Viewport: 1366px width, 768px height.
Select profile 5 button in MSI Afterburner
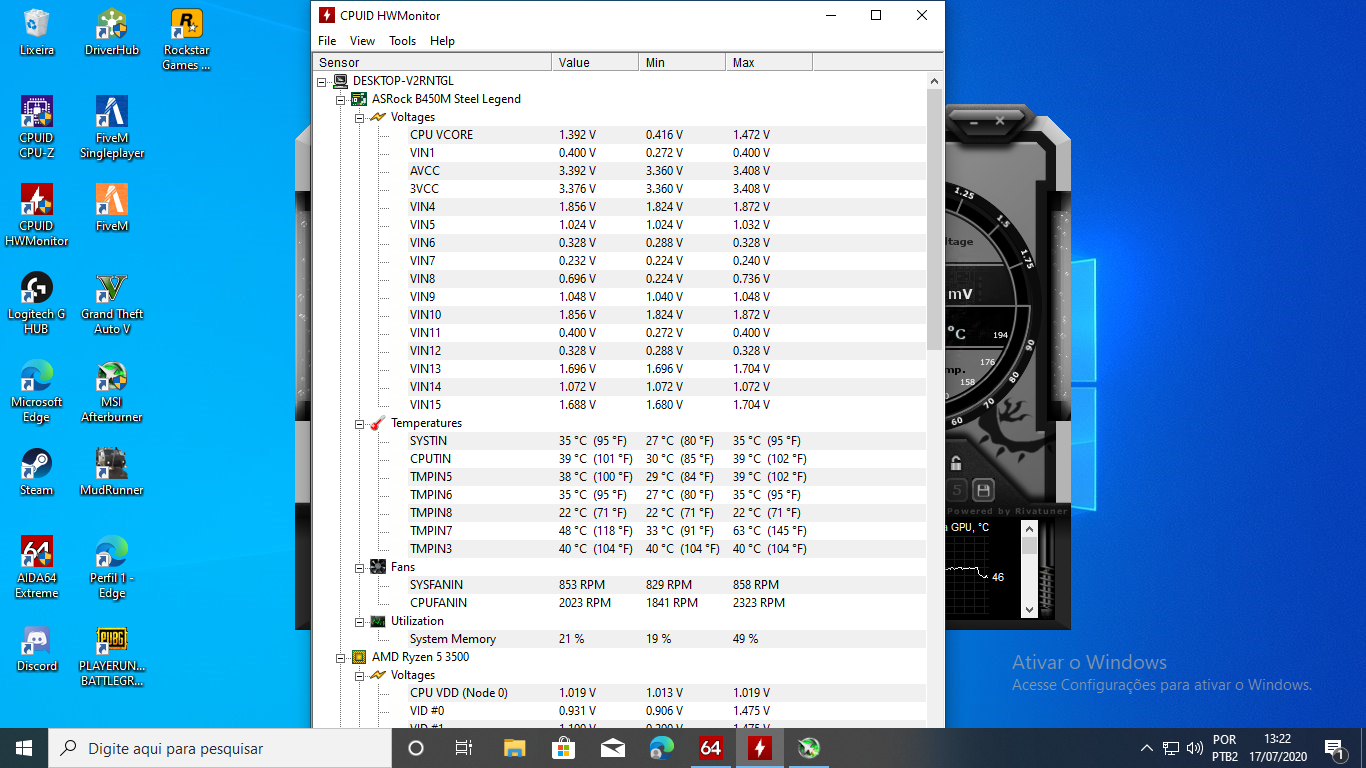click(x=956, y=490)
